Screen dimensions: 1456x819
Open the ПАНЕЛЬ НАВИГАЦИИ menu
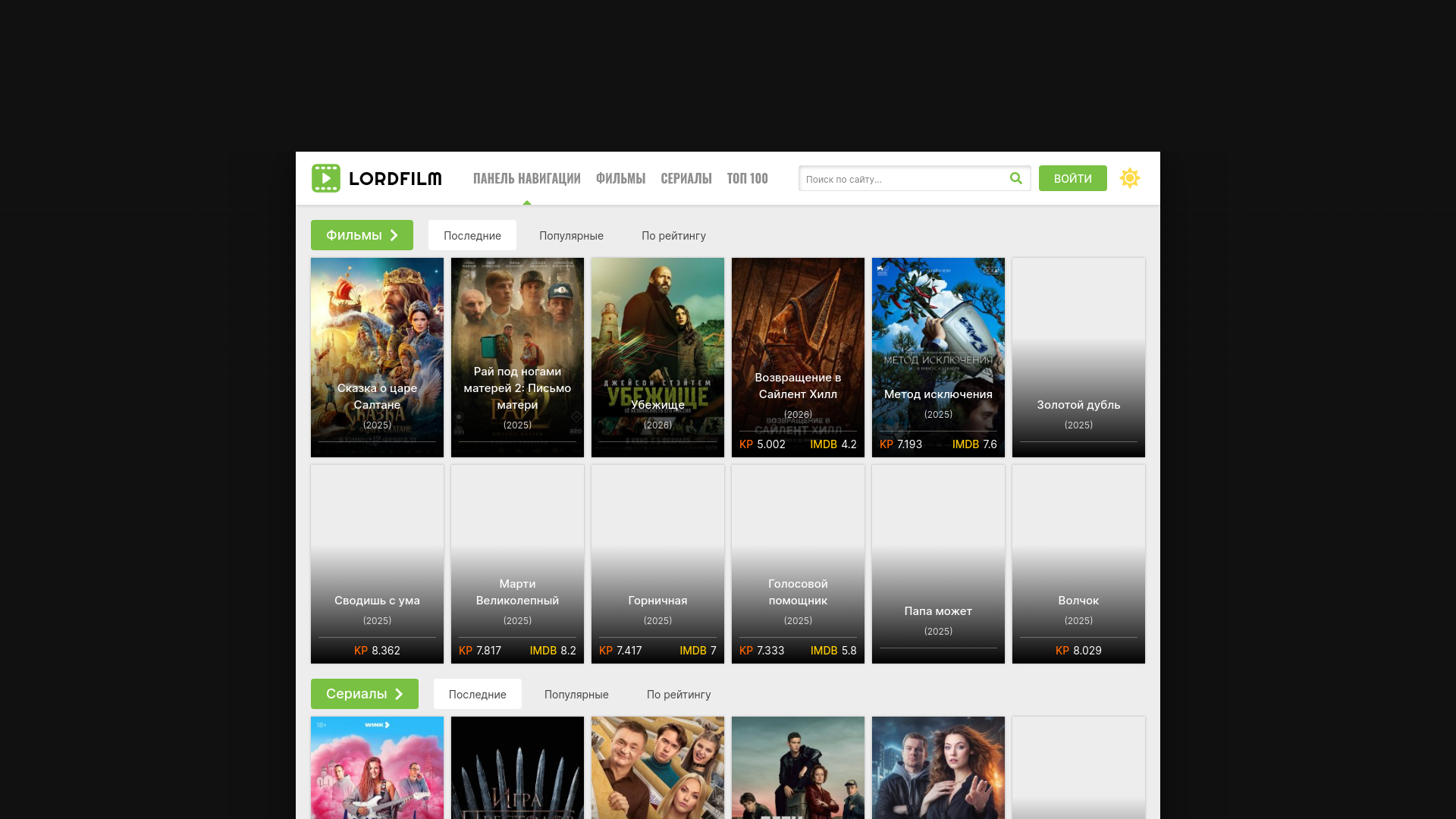pos(527,178)
